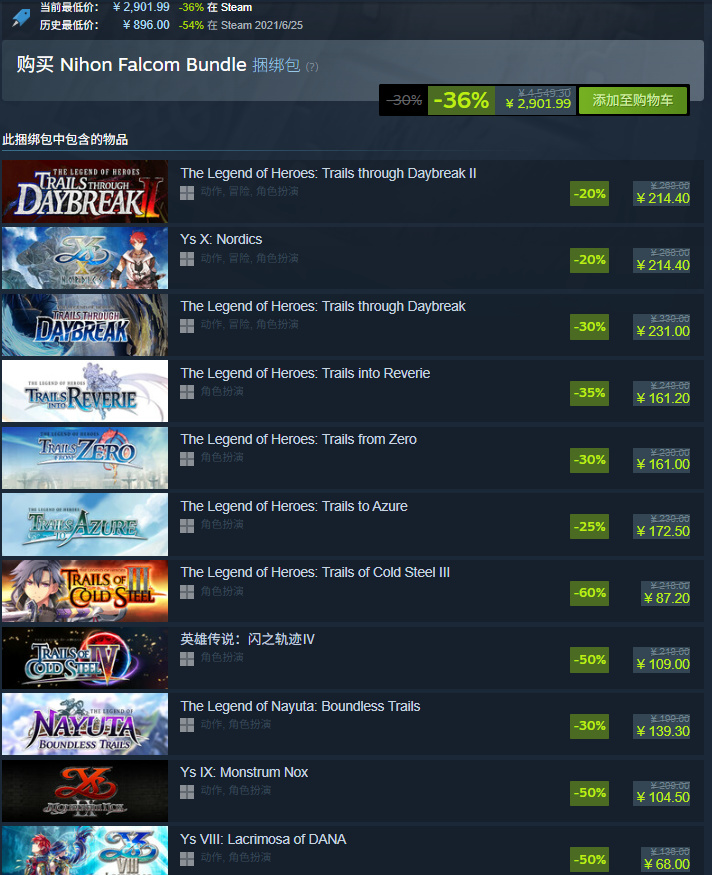Open the Ys X: Nordics title link
Screen dimensions: 712x875
(221, 239)
